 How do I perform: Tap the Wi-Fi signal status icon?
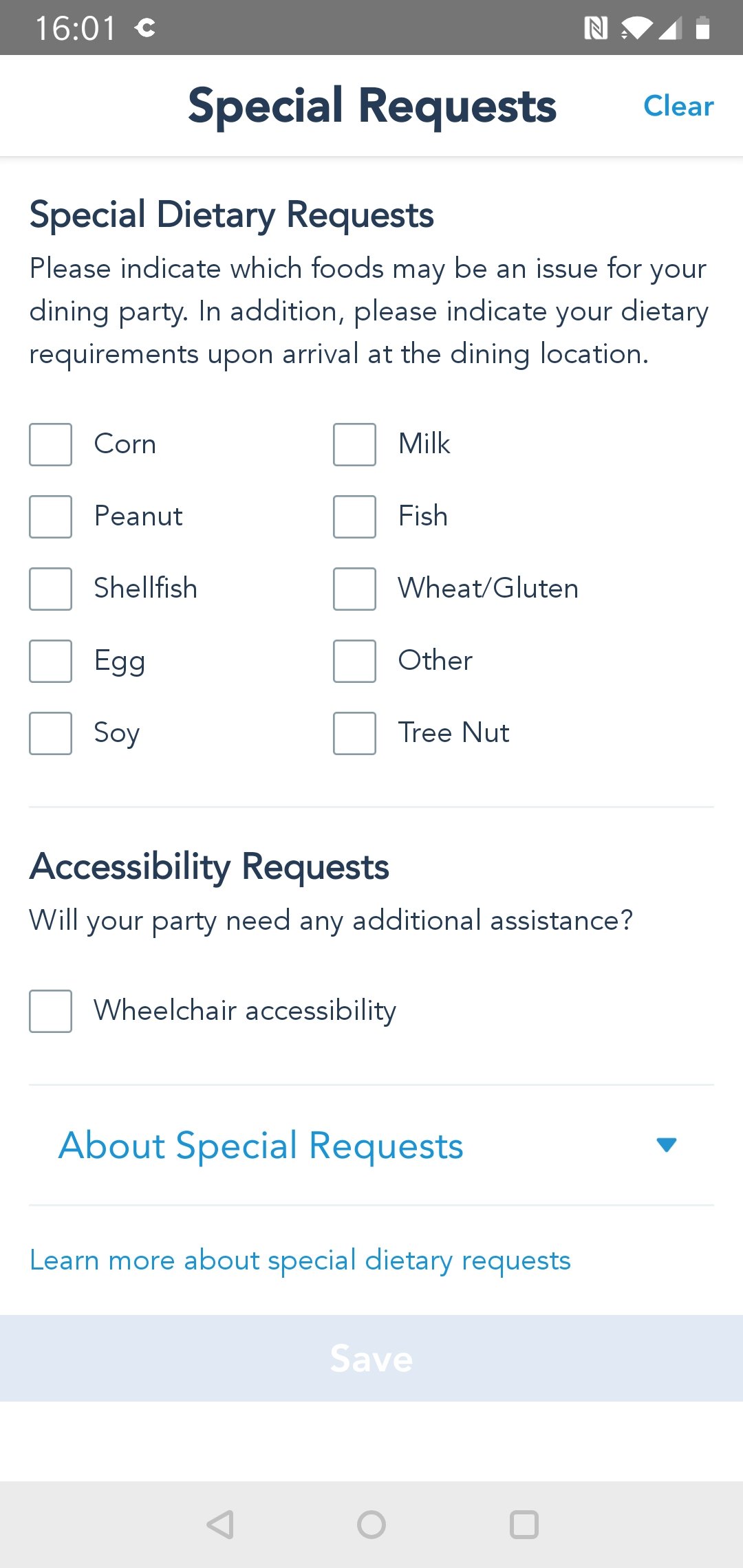[636, 28]
